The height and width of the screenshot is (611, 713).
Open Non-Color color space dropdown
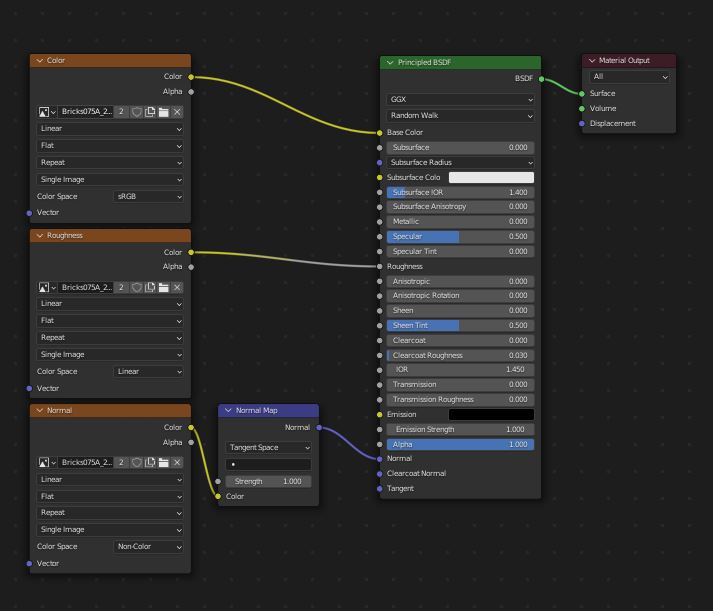(x=148, y=546)
